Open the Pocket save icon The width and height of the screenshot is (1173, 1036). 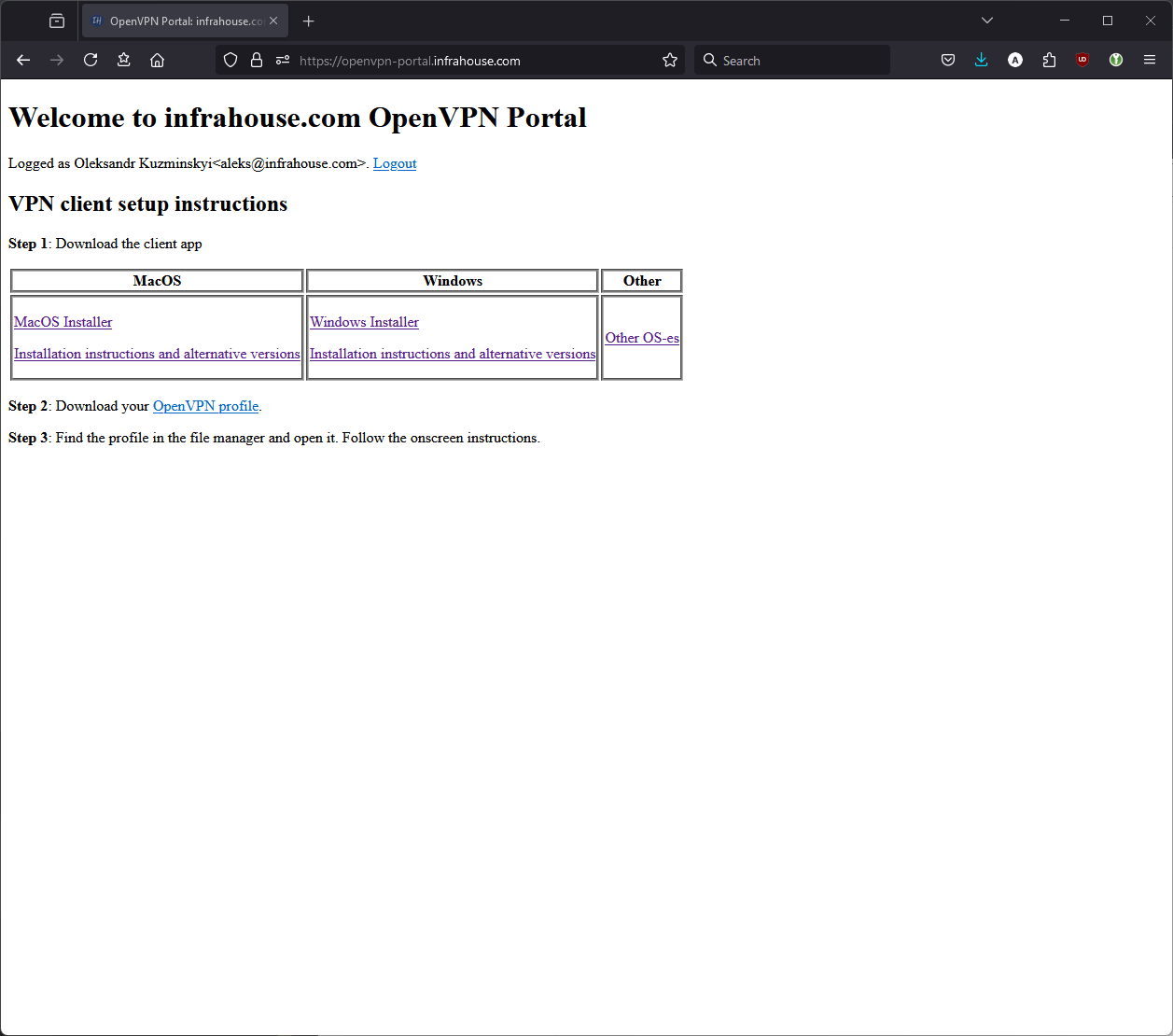(x=948, y=60)
